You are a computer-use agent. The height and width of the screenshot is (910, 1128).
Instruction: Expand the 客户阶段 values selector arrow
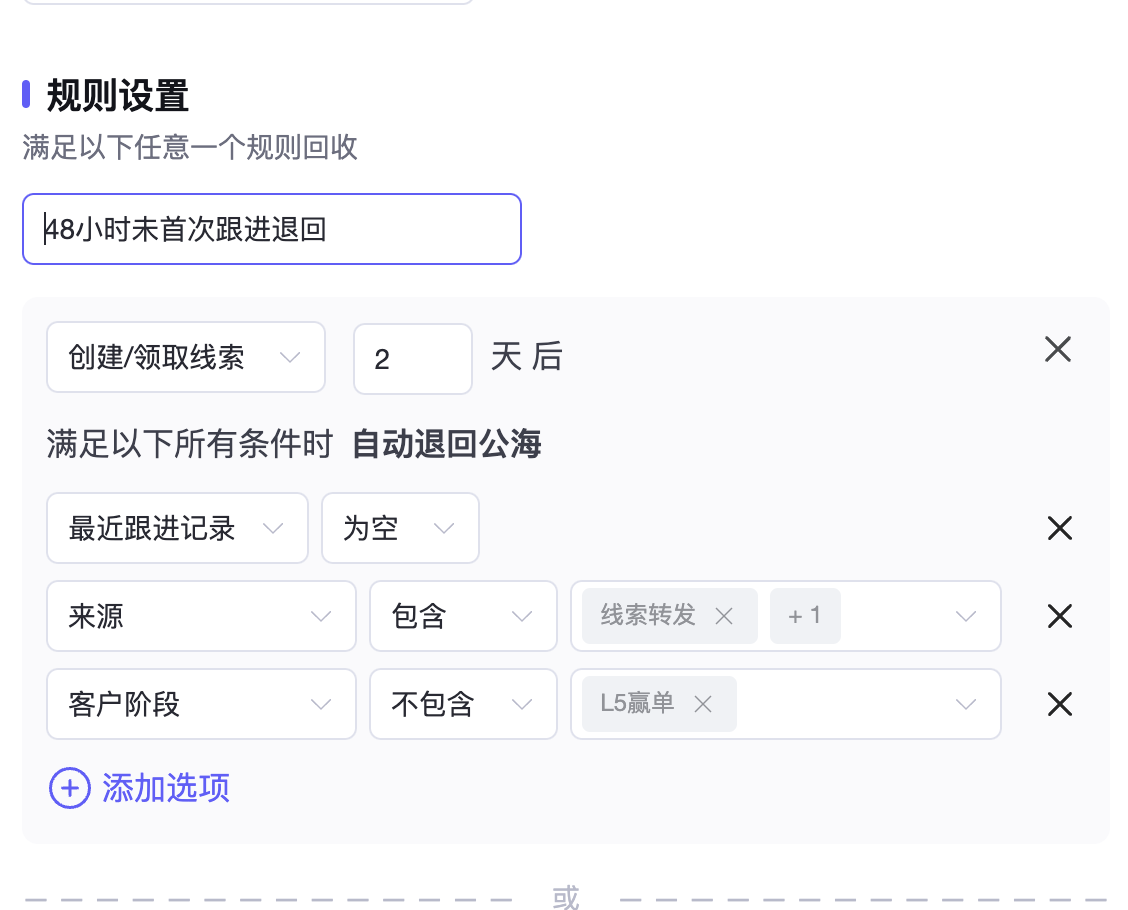[x=965, y=704]
